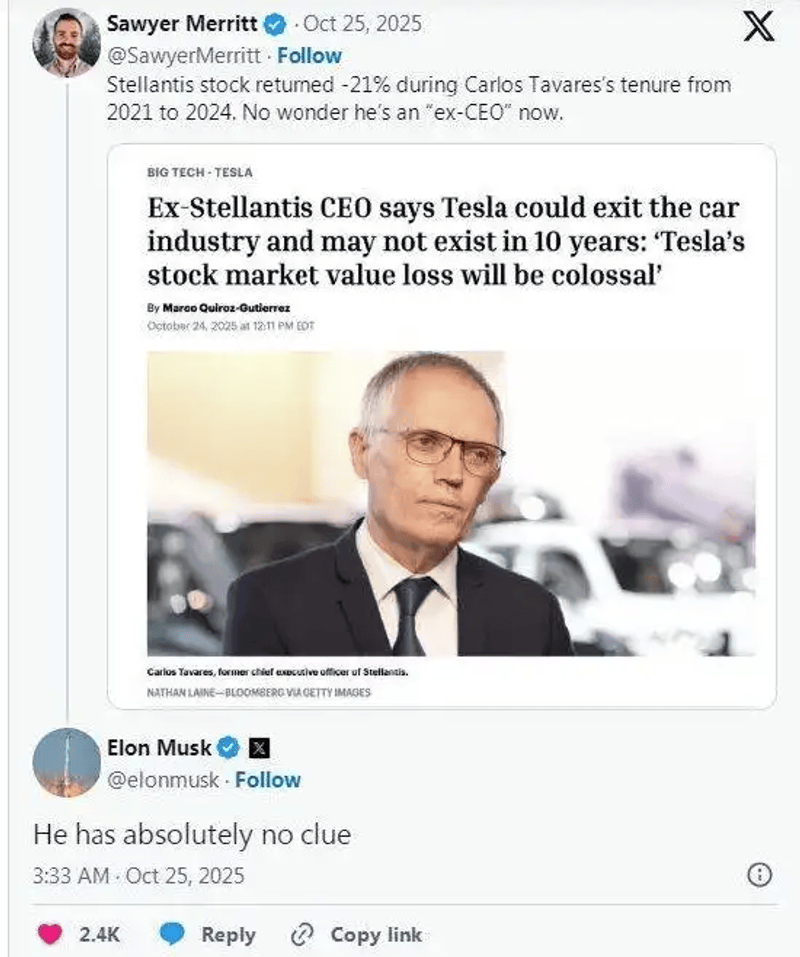Click the Reply text label

(228, 935)
